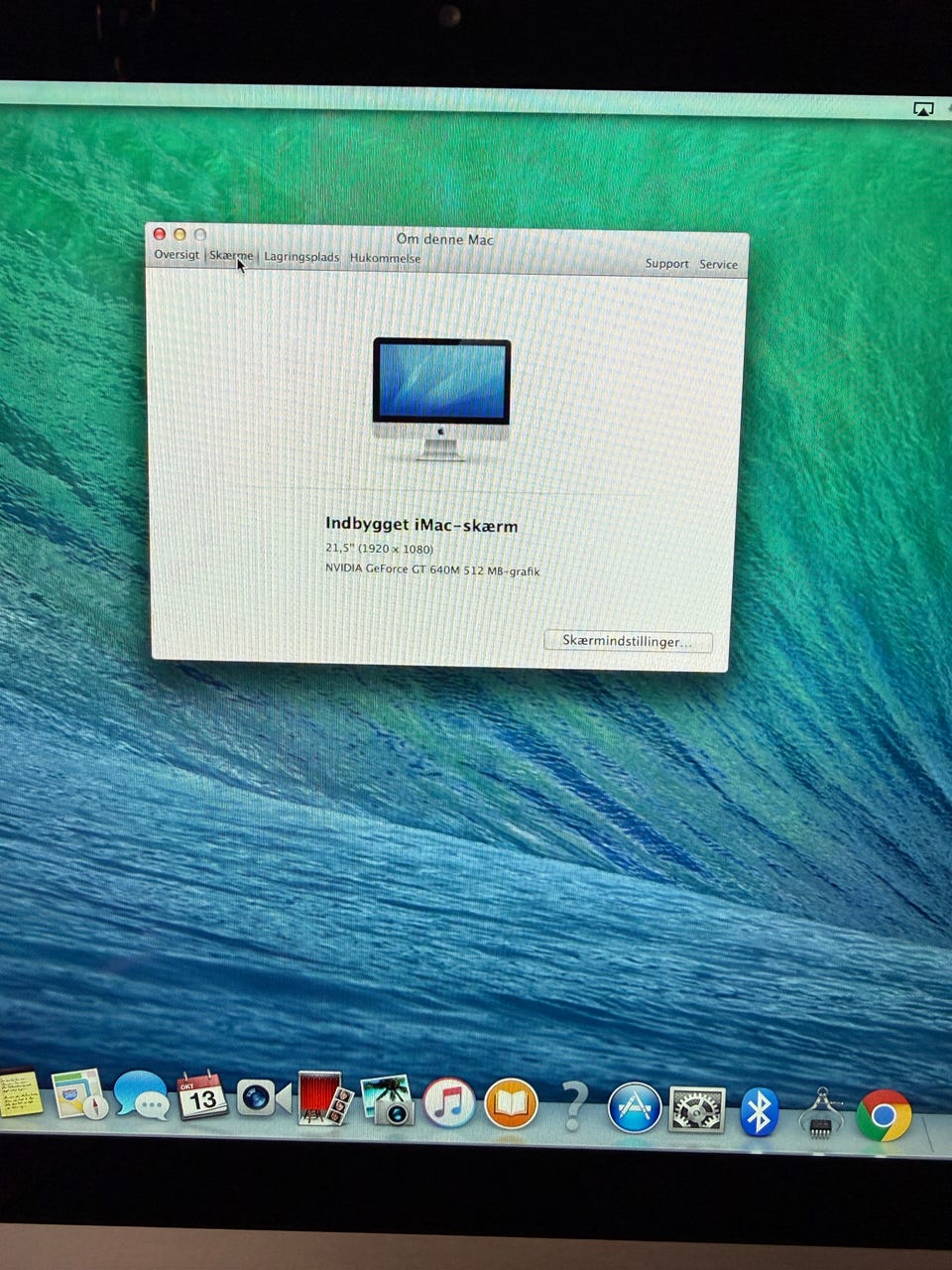Open the Stickies app in the Dock
The height and width of the screenshot is (1270, 952).
pos(20,1092)
